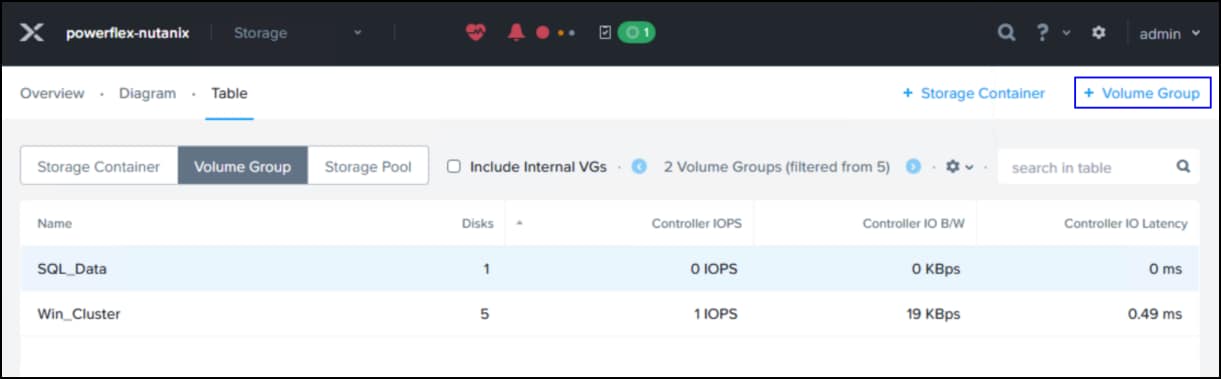
Task: Open the cluster health heart icon
Action: tap(475, 33)
